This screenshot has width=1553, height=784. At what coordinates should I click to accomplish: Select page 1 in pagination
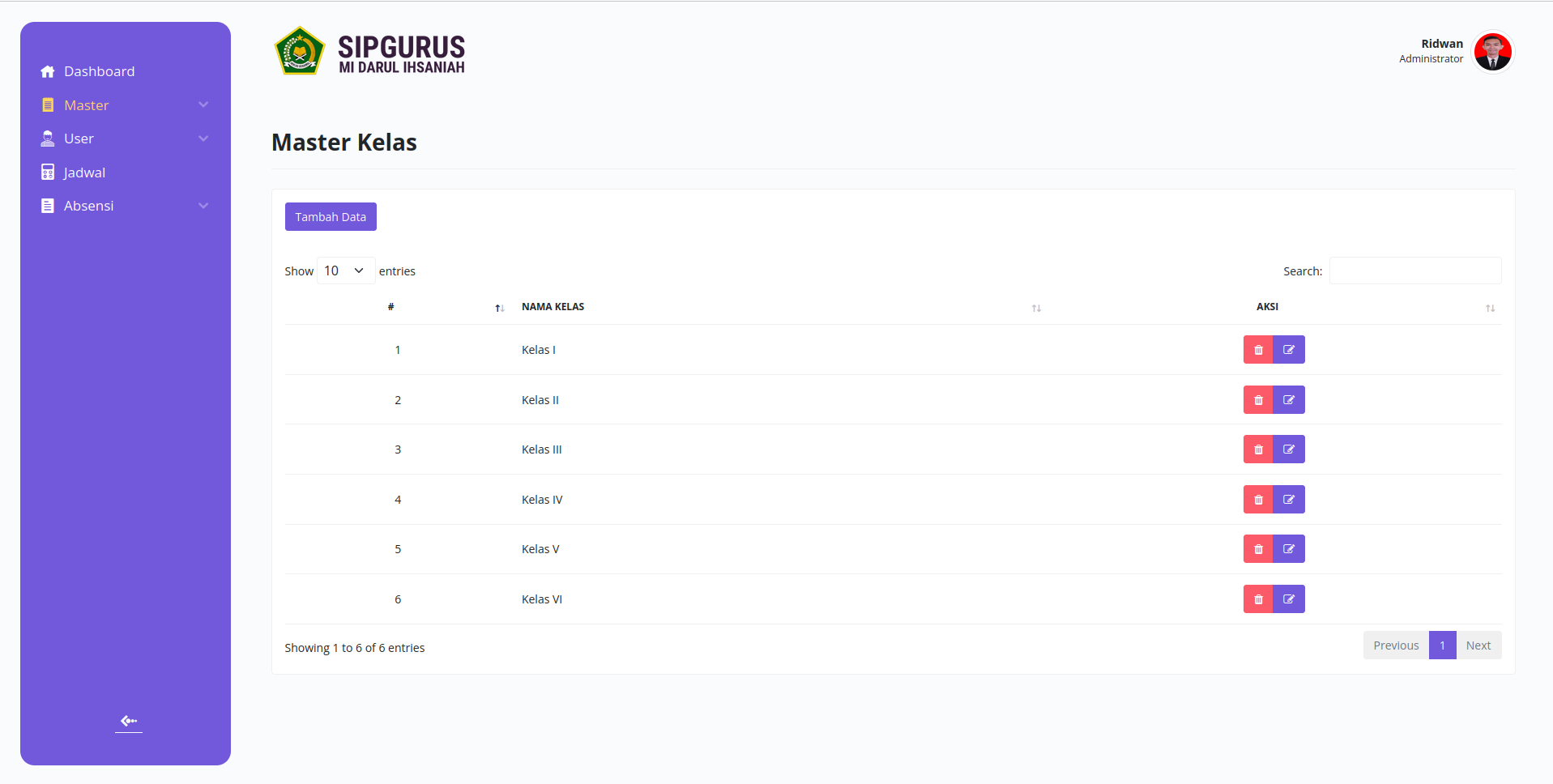pos(1442,646)
